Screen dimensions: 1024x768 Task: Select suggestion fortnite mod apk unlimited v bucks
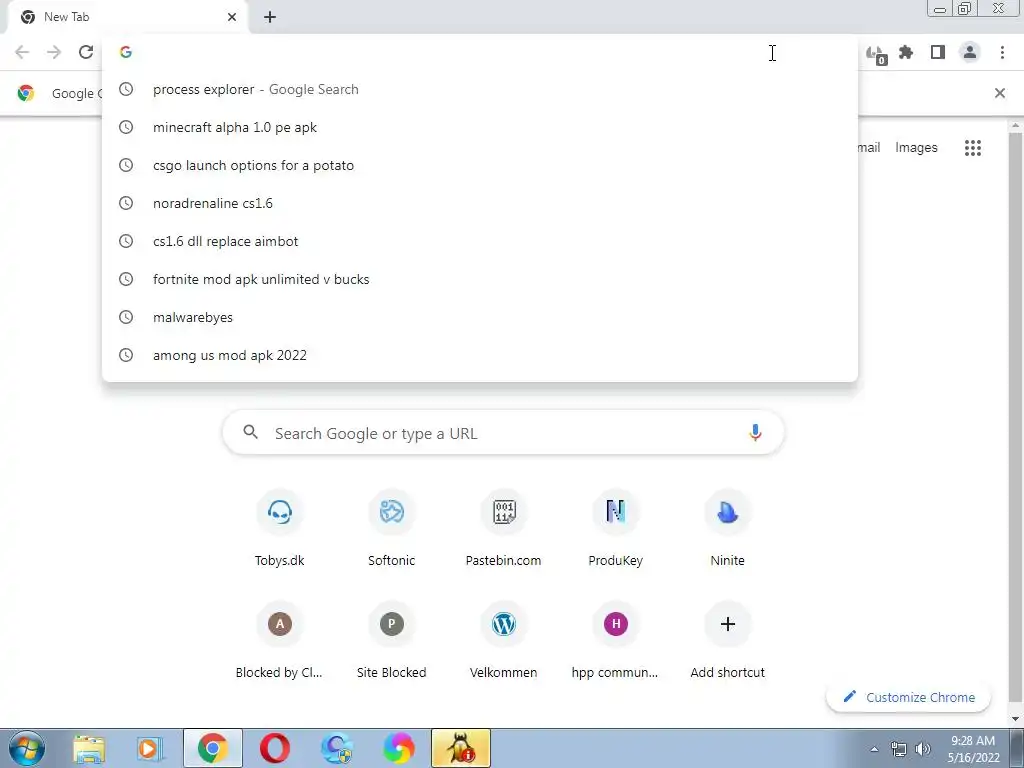[480, 279]
